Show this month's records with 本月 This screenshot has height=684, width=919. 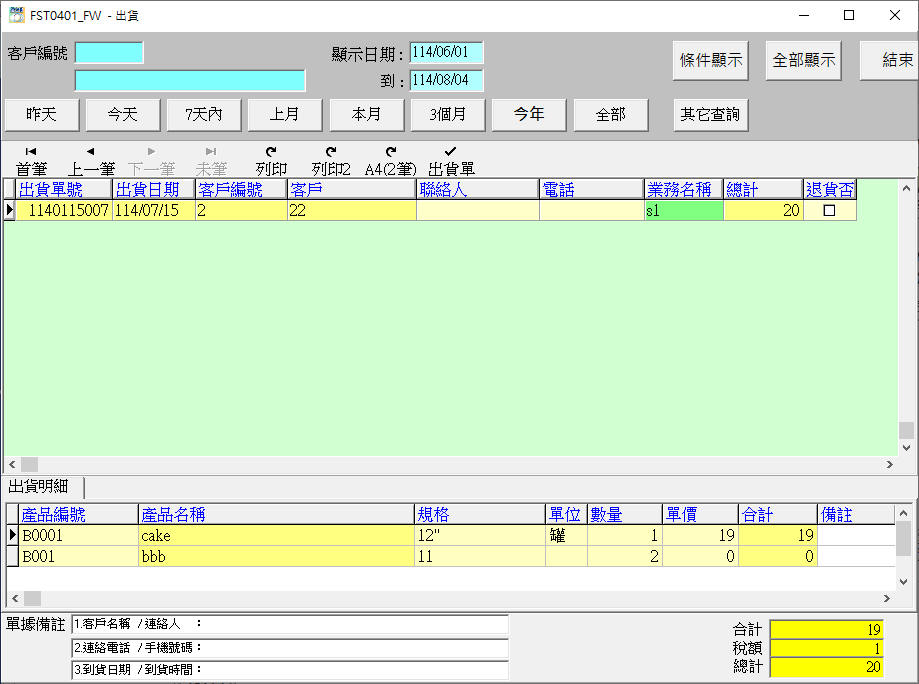tap(366, 115)
